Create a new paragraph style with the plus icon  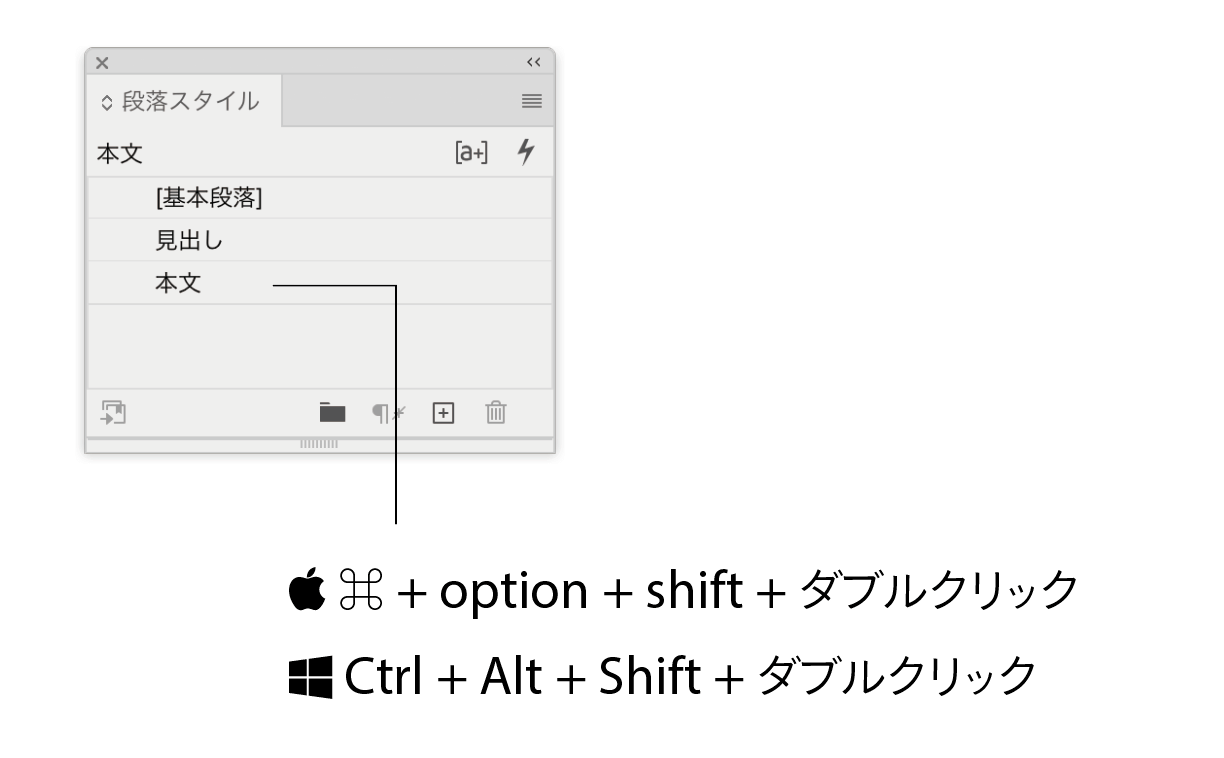443,412
